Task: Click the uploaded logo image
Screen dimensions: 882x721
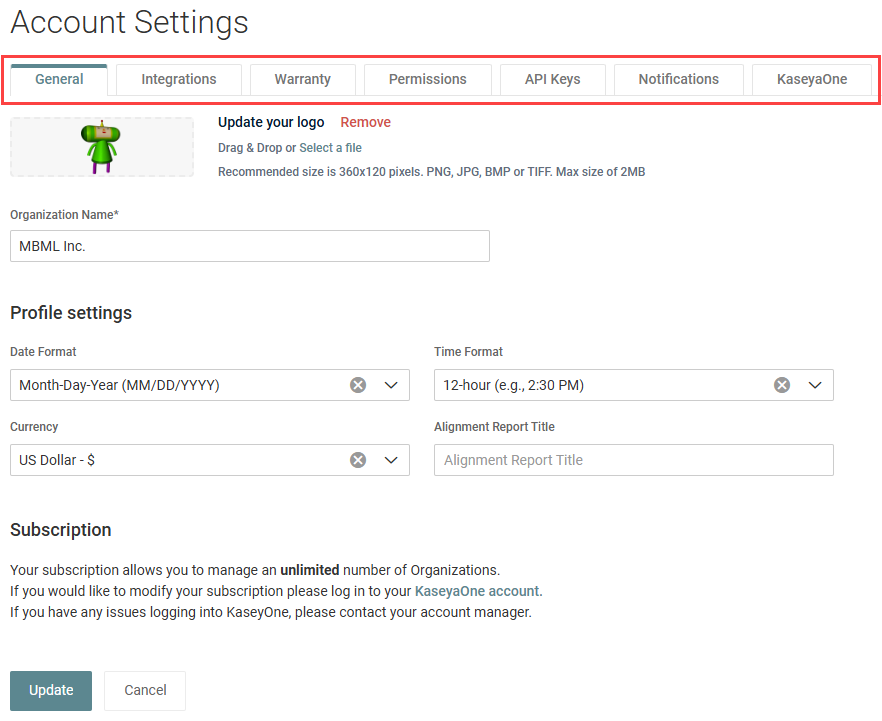Action: click(x=101, y=147)
